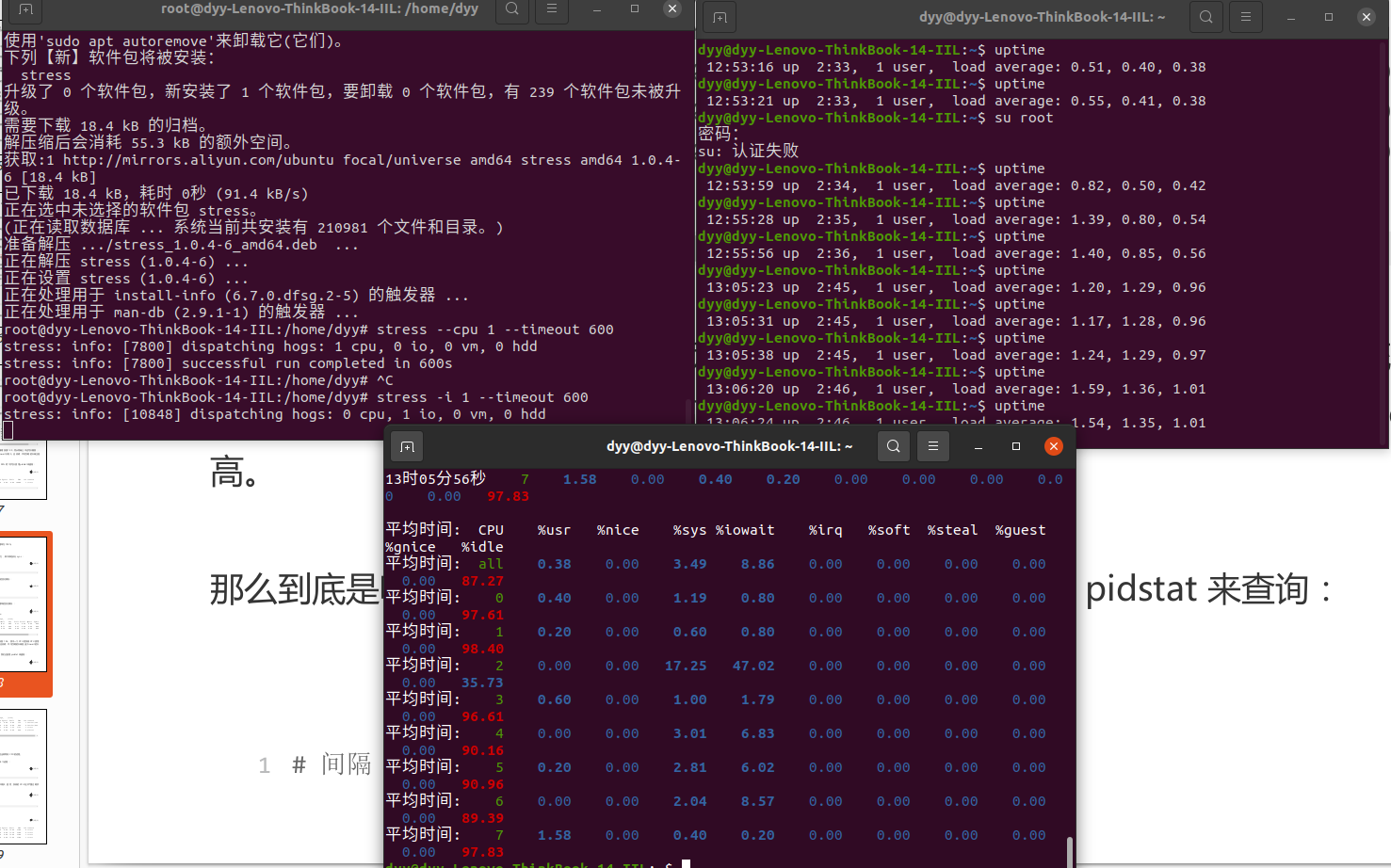This screenshot has height=868, width=1391.
Task: Click the %nice column header
Action: point(618,530)
